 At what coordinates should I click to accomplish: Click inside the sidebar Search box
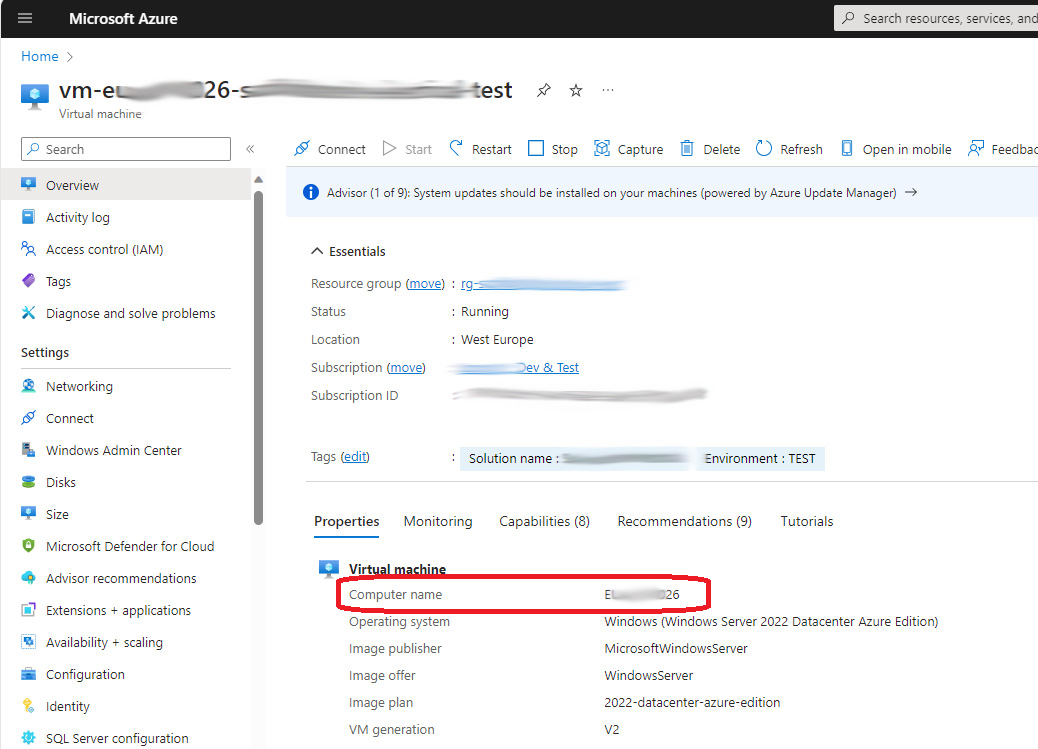coord(125,148)
